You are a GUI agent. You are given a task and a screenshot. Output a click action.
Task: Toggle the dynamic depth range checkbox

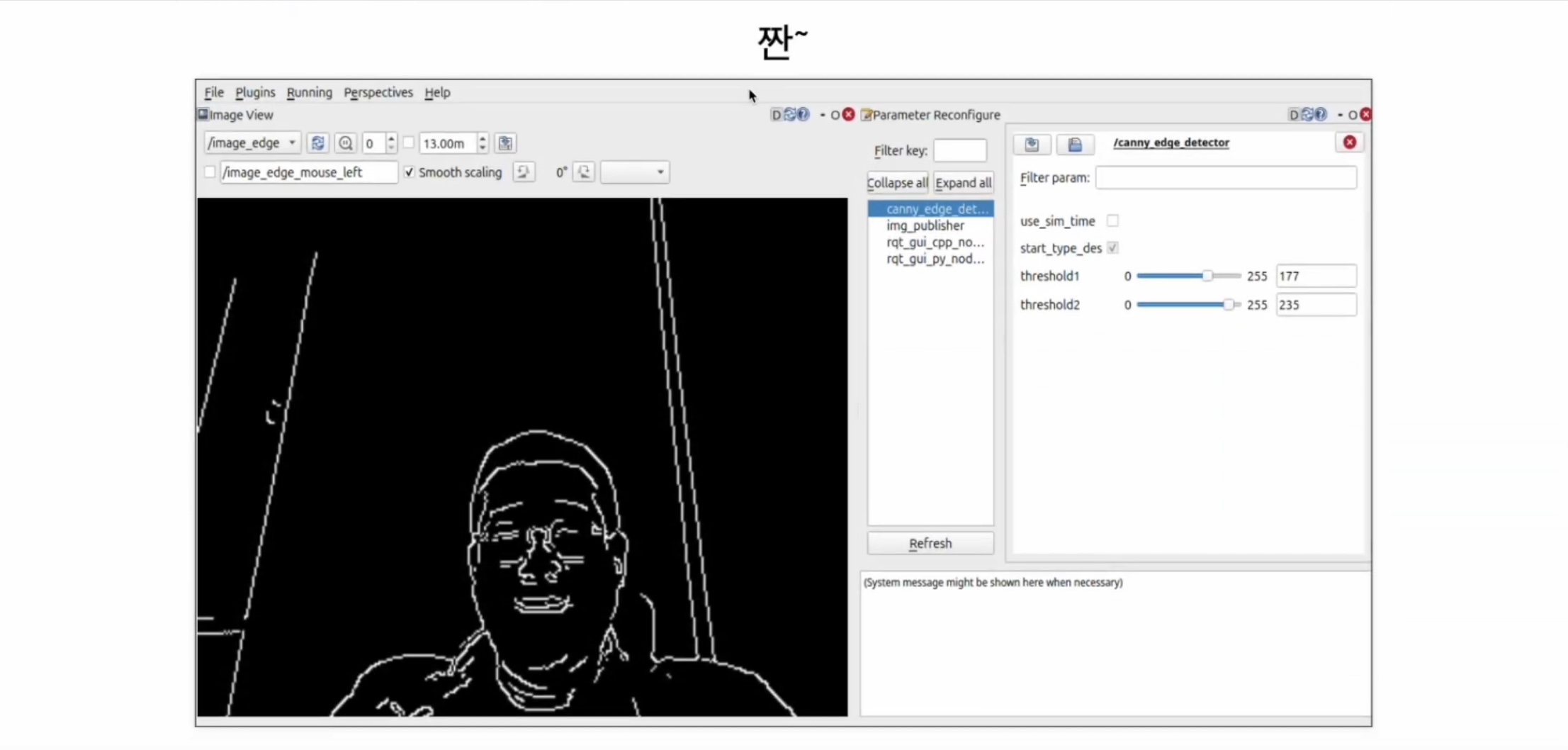(x=409, y=143)
